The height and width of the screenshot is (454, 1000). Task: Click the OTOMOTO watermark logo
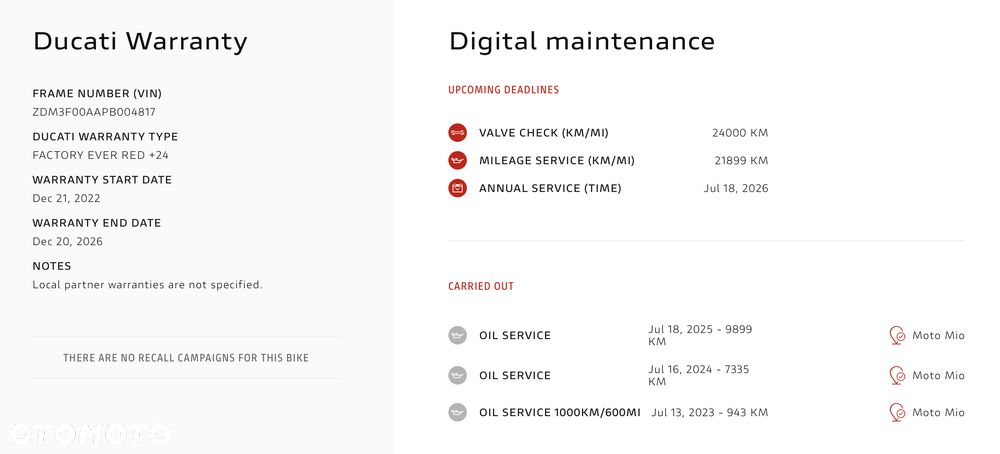coord(90,434)
